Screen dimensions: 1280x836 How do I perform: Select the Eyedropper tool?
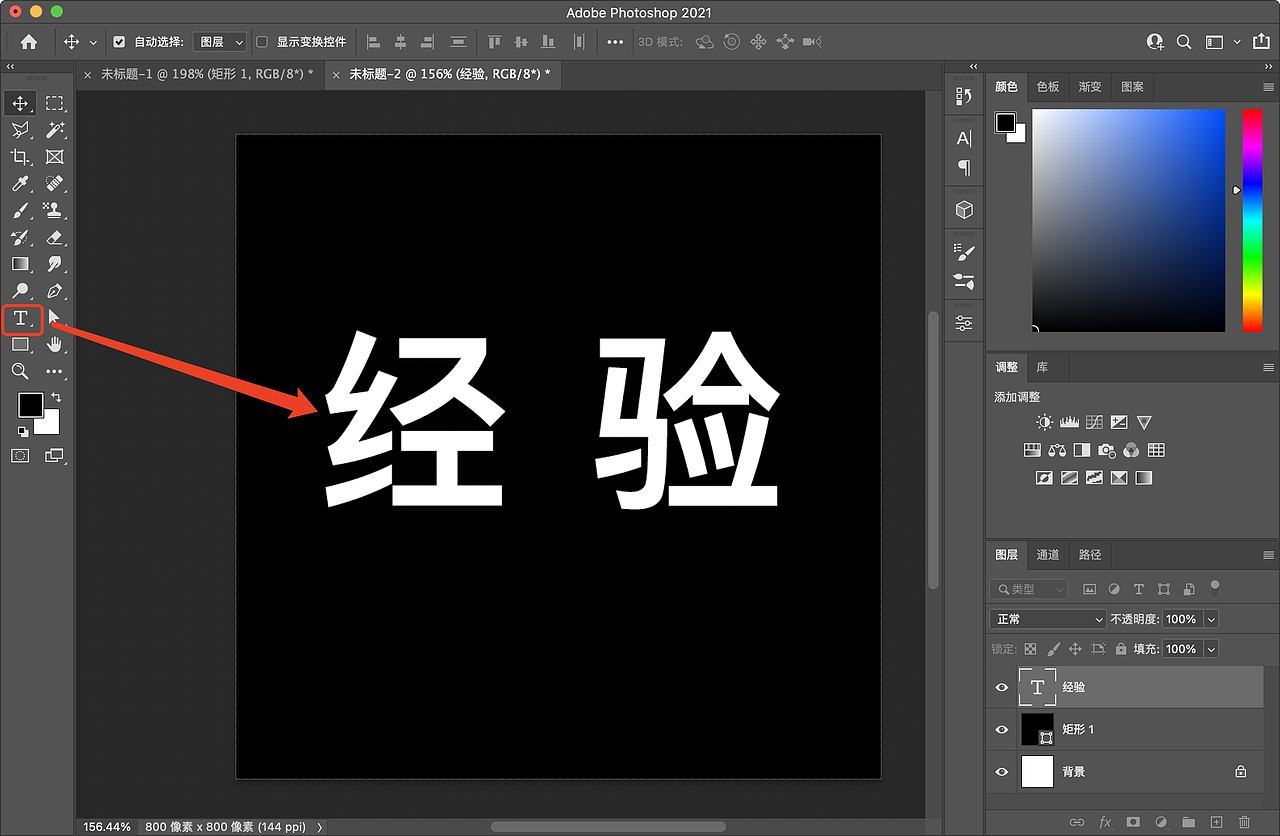tap(20, 183)
